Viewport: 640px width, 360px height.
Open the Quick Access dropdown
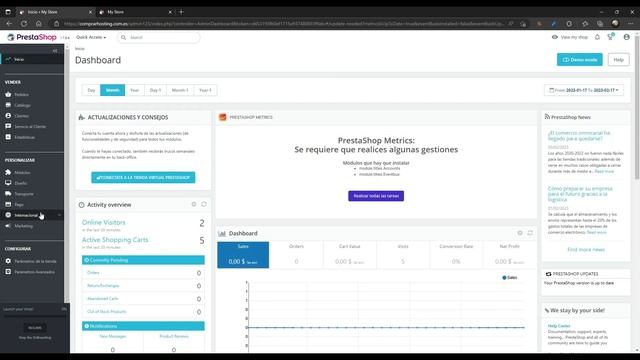[91, 37]
